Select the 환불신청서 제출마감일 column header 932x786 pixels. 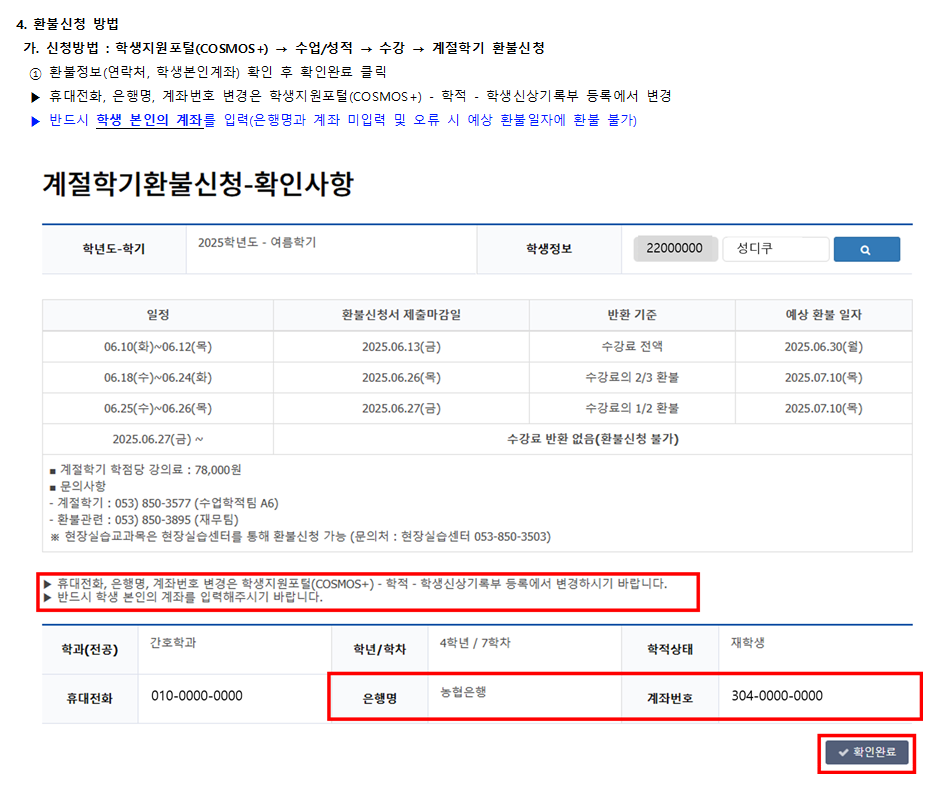[x=401, y=315]
